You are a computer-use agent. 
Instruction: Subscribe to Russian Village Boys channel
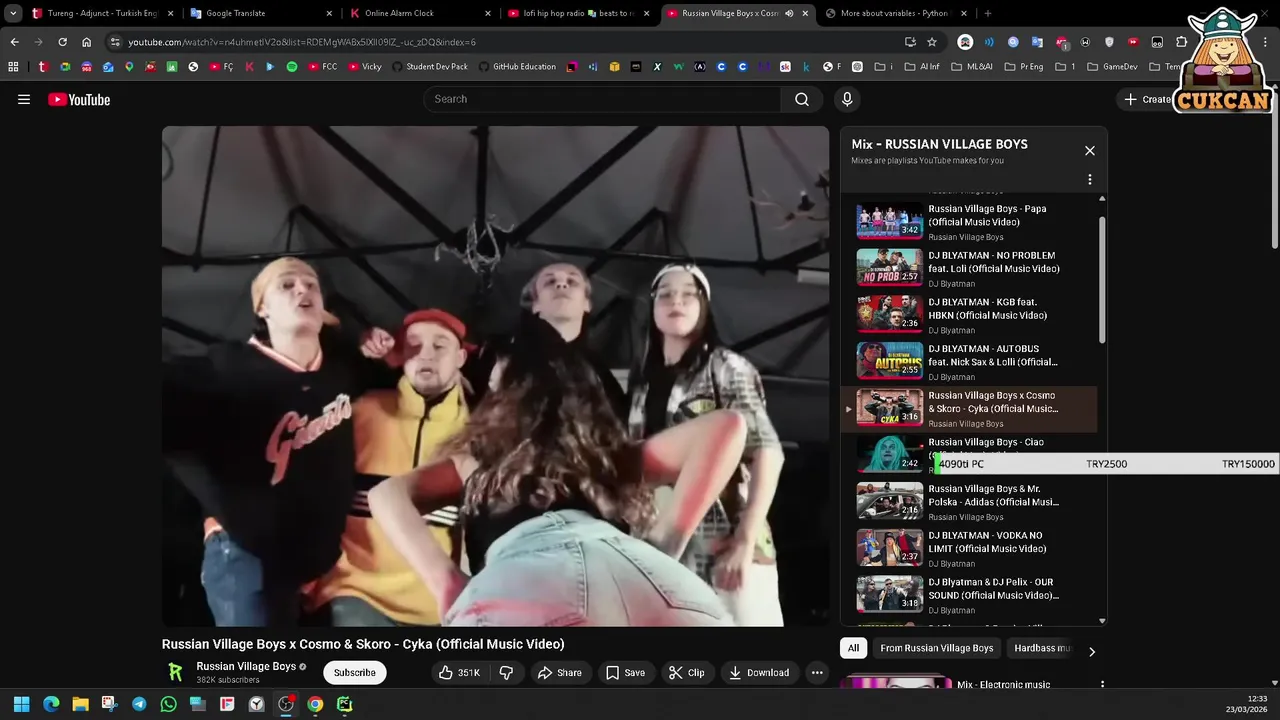click(x=354, y=673)
